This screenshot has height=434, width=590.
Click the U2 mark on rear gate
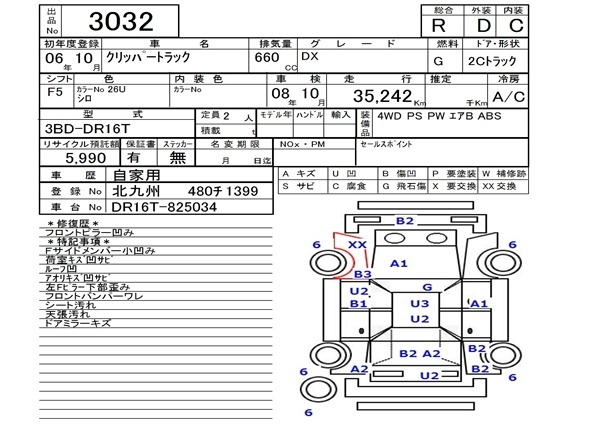point(429,376)
